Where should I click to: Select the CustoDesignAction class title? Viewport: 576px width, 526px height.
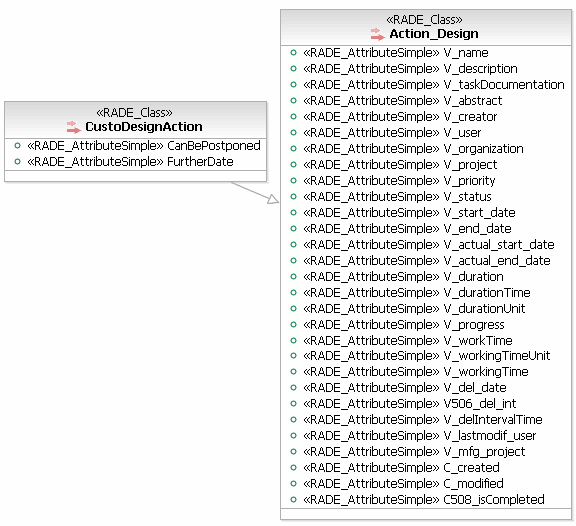pos(144,127)
